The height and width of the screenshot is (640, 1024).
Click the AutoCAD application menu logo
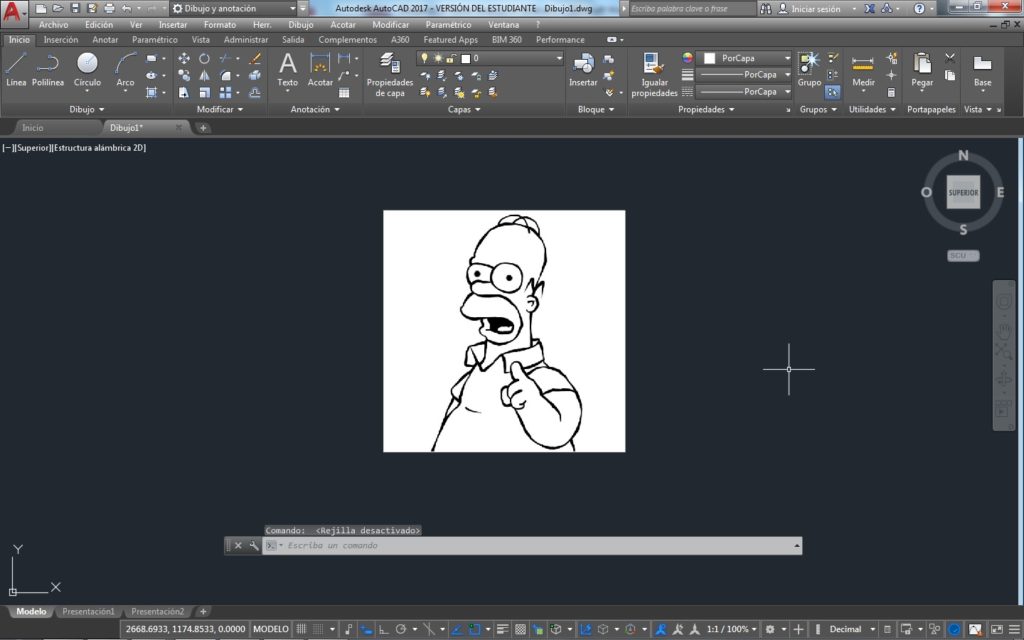coord(12,12)
